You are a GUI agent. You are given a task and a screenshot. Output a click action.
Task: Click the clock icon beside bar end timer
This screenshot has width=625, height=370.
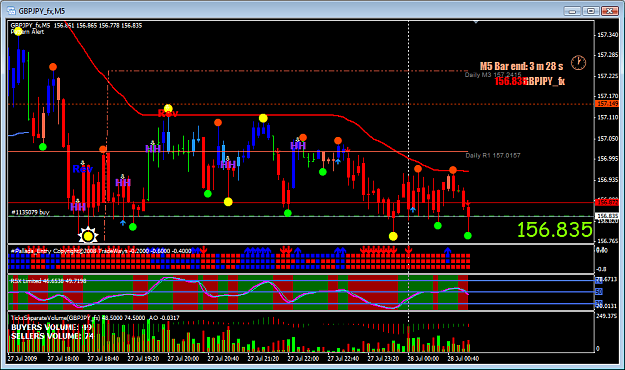pos(578,63)
